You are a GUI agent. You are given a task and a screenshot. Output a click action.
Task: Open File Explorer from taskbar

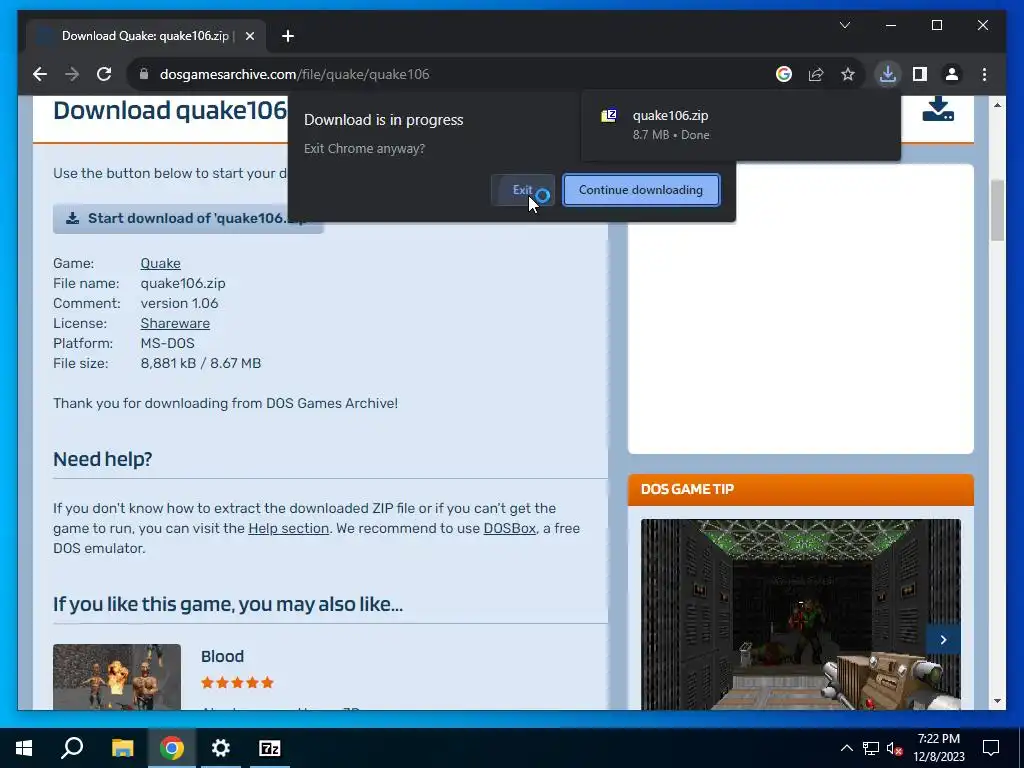tap(122, 748)
